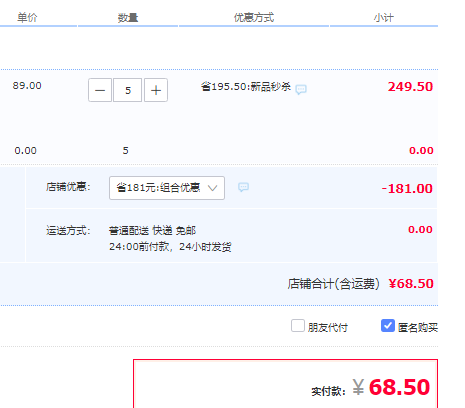
Task: Click the 省195.50:新品秒杀 discount text
Action: click(x=246, y=87)
